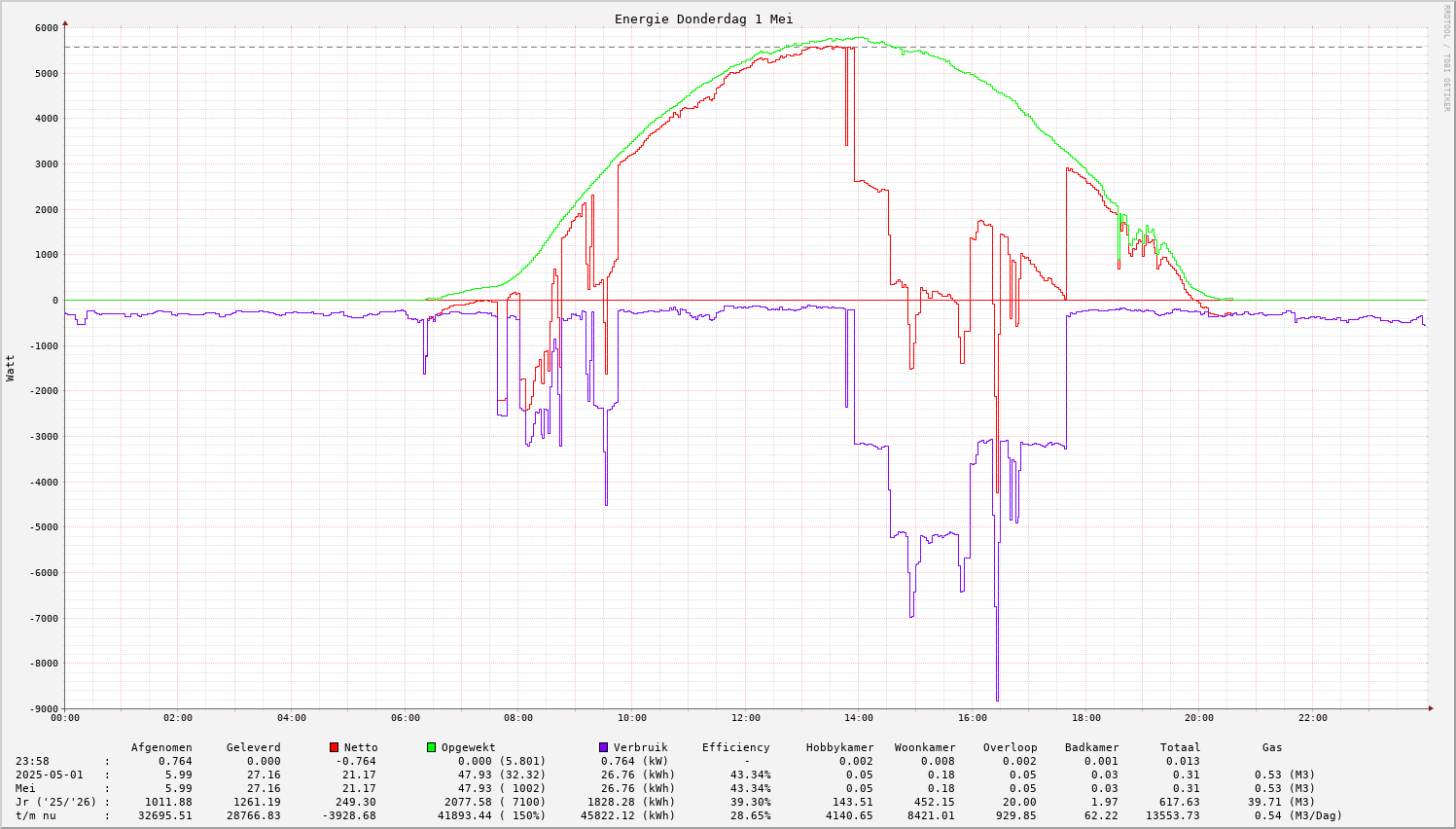
Task: Click the Efficiency column header
Action: coord(735,747)
